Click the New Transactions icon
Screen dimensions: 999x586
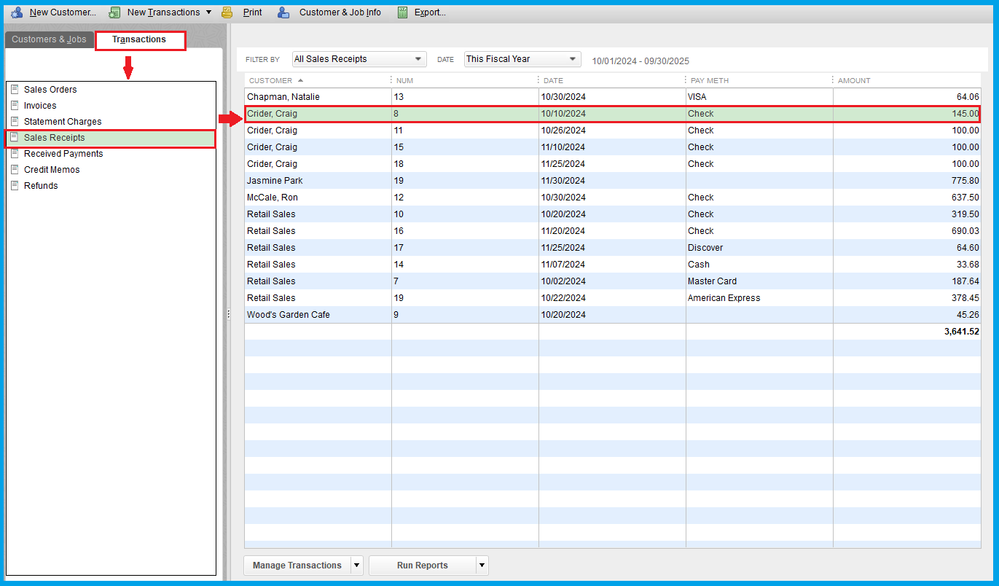click(114, 12)
